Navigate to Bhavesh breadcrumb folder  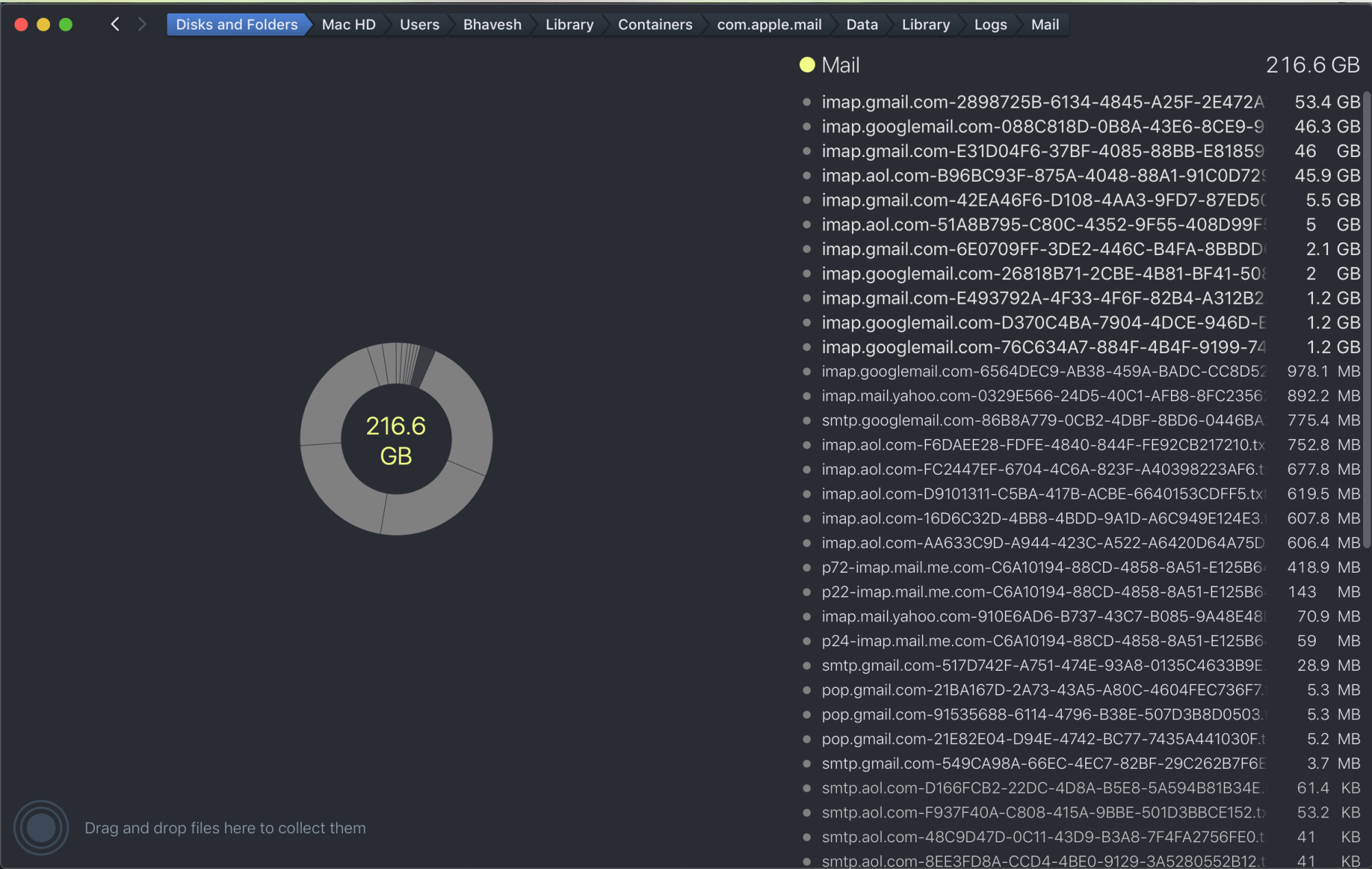492,25
